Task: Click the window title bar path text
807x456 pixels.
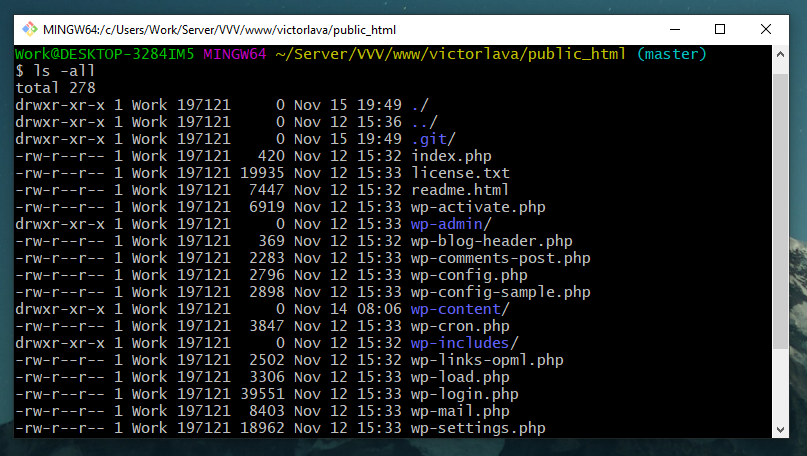Action: (219, 30)
